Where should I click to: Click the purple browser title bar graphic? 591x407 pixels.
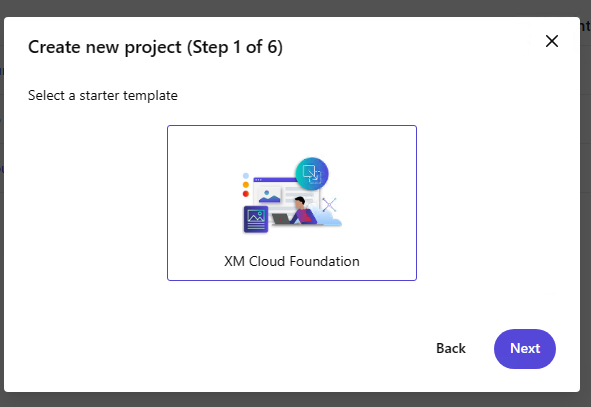click(x=274, y=180)
